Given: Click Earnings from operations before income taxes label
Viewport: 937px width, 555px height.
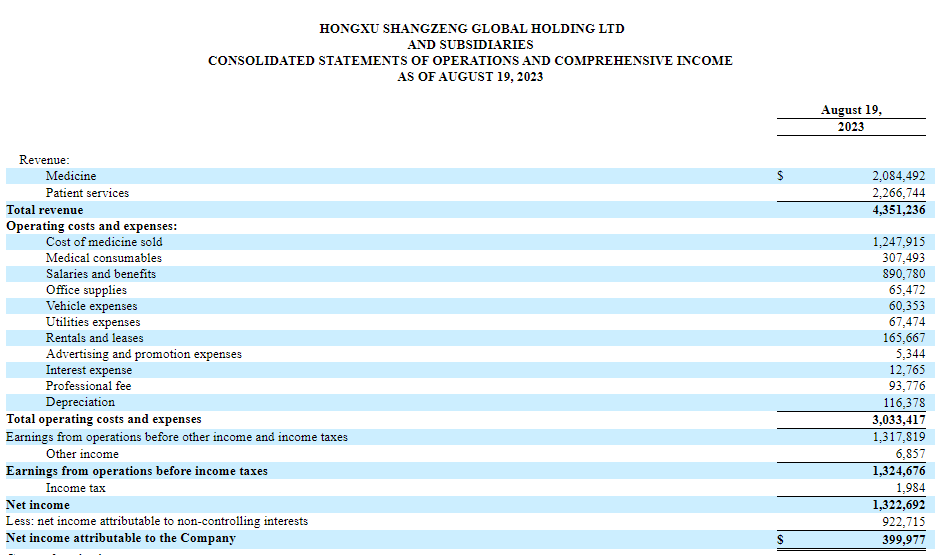Looking at the screenshot, I should (x=137, y=471).
